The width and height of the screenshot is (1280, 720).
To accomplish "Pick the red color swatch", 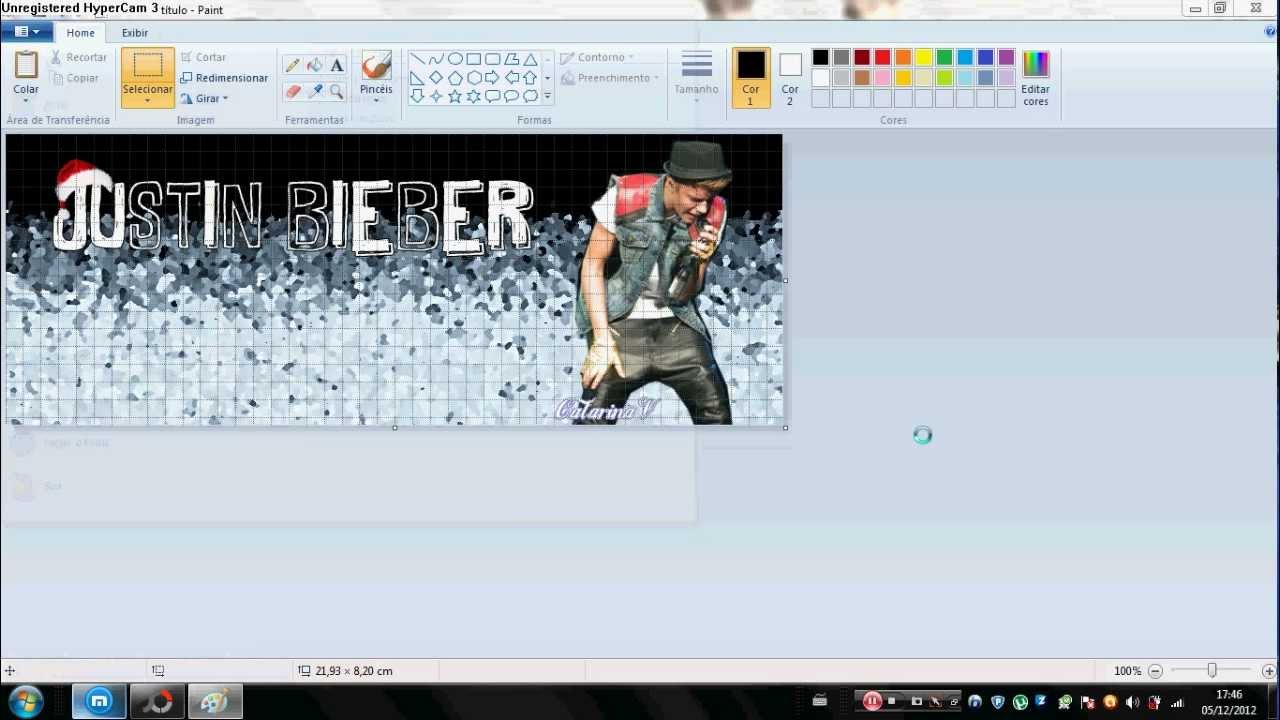I will tap(883, 58).
